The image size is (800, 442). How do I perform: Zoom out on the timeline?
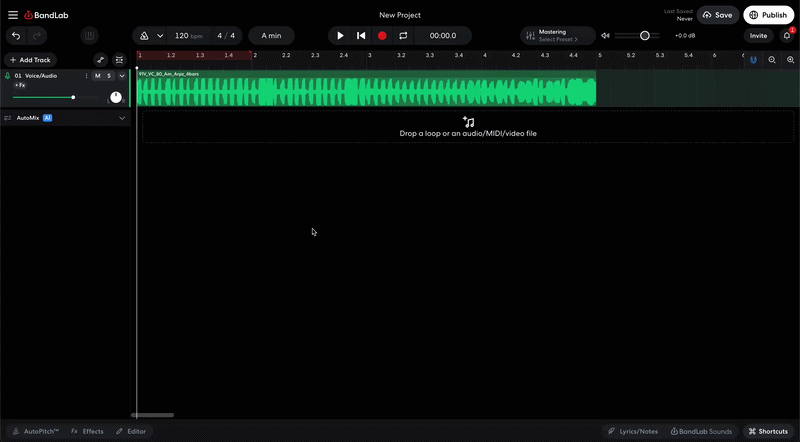pos(772,60)
